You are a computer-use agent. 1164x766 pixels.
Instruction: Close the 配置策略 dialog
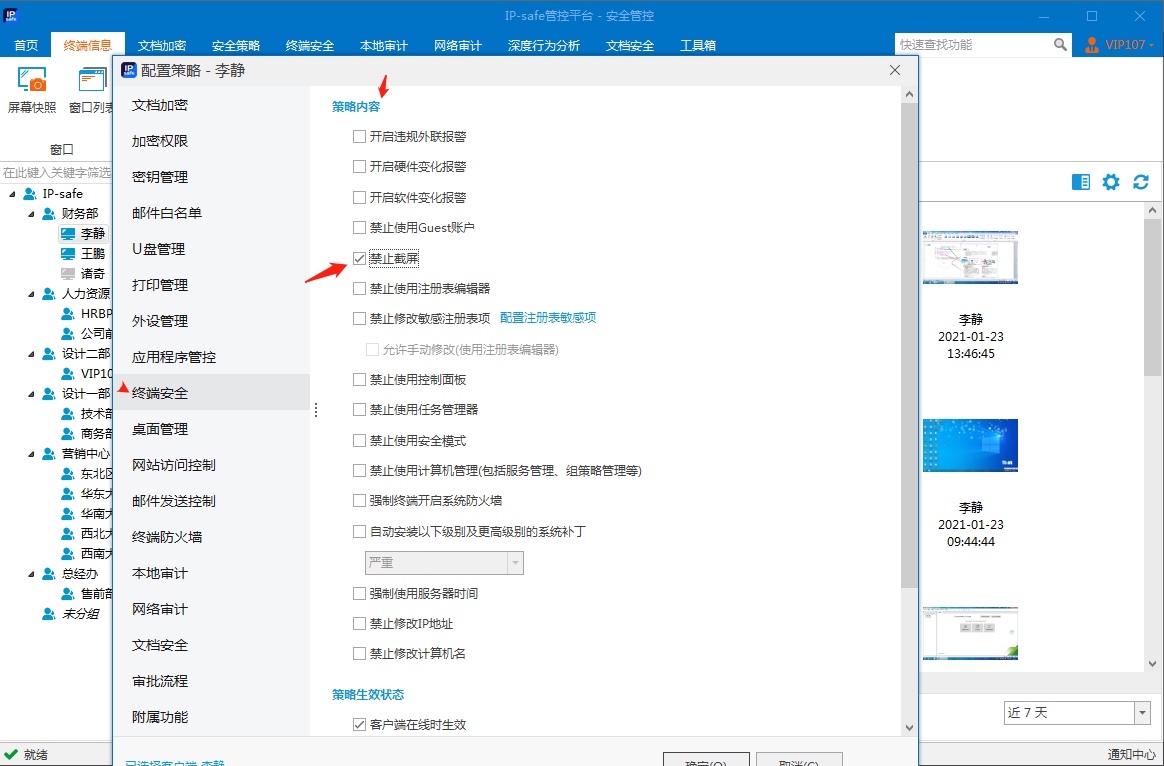(895, 71)
